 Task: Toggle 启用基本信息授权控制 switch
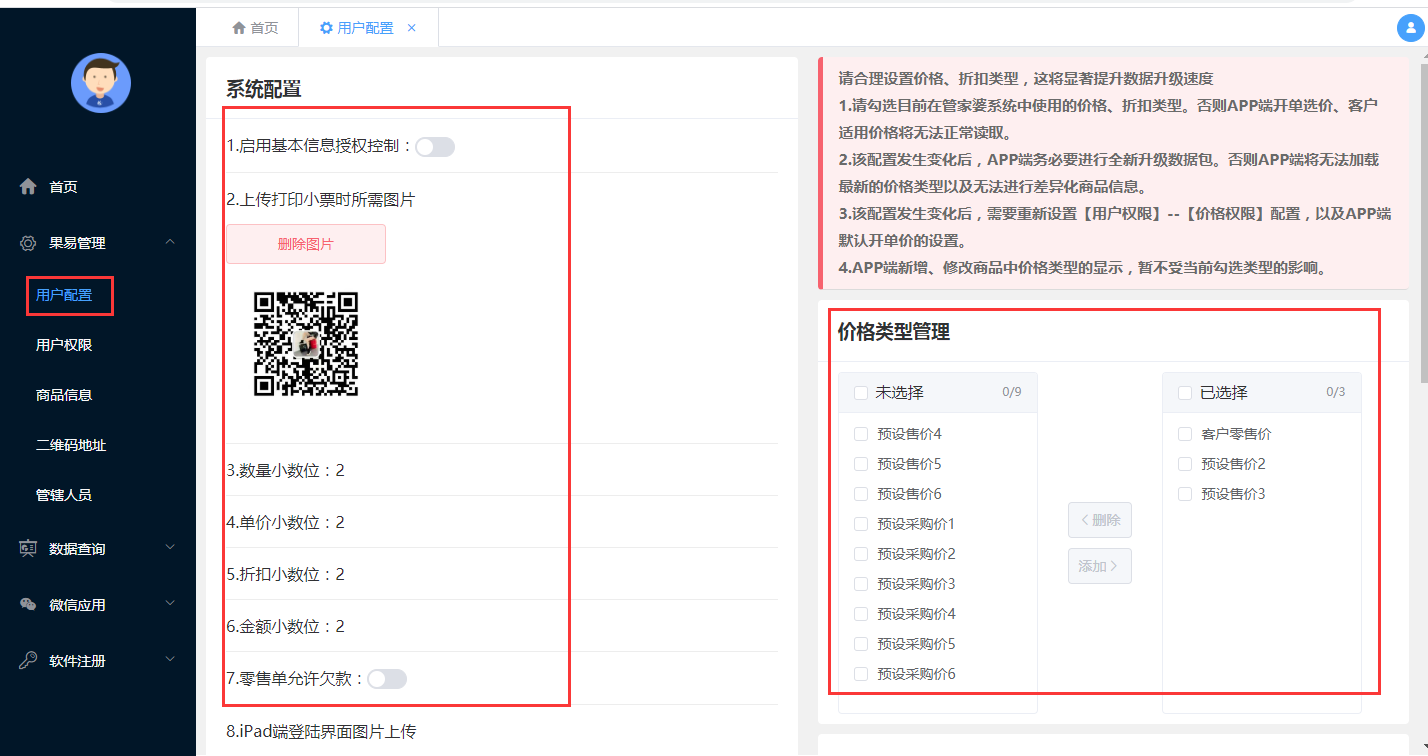(x=435, y=147)
